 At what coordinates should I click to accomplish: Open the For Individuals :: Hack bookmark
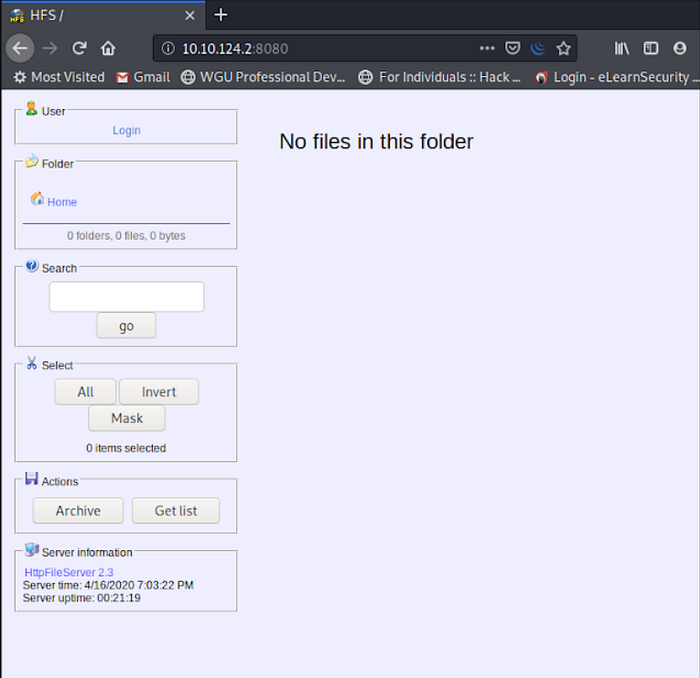click(x=439, y=77)
